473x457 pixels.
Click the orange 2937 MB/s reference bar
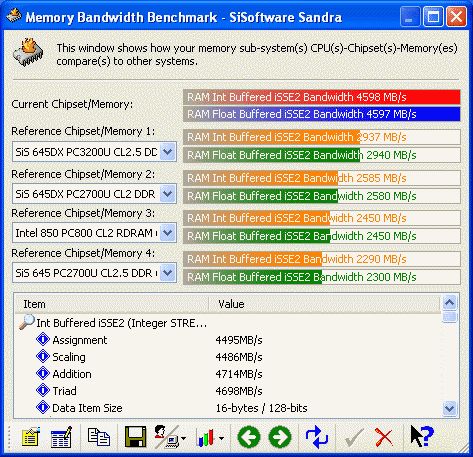coord(322,137)
